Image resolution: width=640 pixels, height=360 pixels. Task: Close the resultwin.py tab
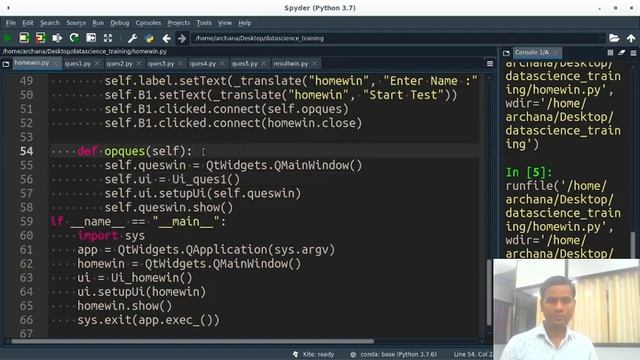(x=314, y=64)
